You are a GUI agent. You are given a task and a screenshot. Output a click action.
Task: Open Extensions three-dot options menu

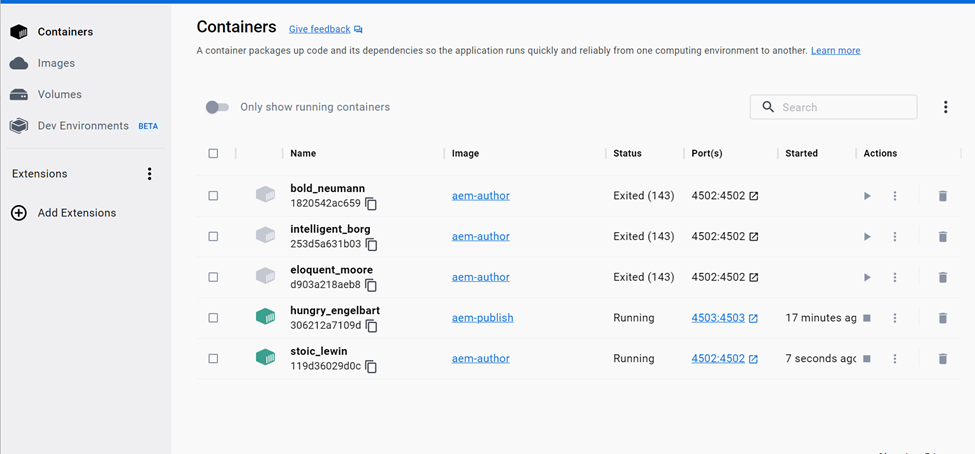[150, 174]
